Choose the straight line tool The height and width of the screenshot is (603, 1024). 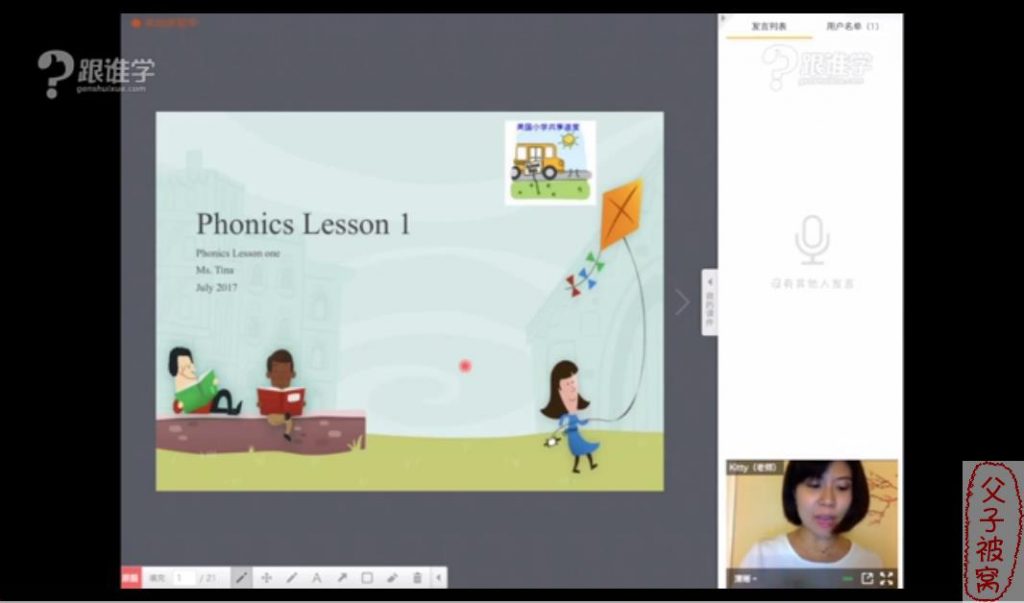[x=292, y=578]
